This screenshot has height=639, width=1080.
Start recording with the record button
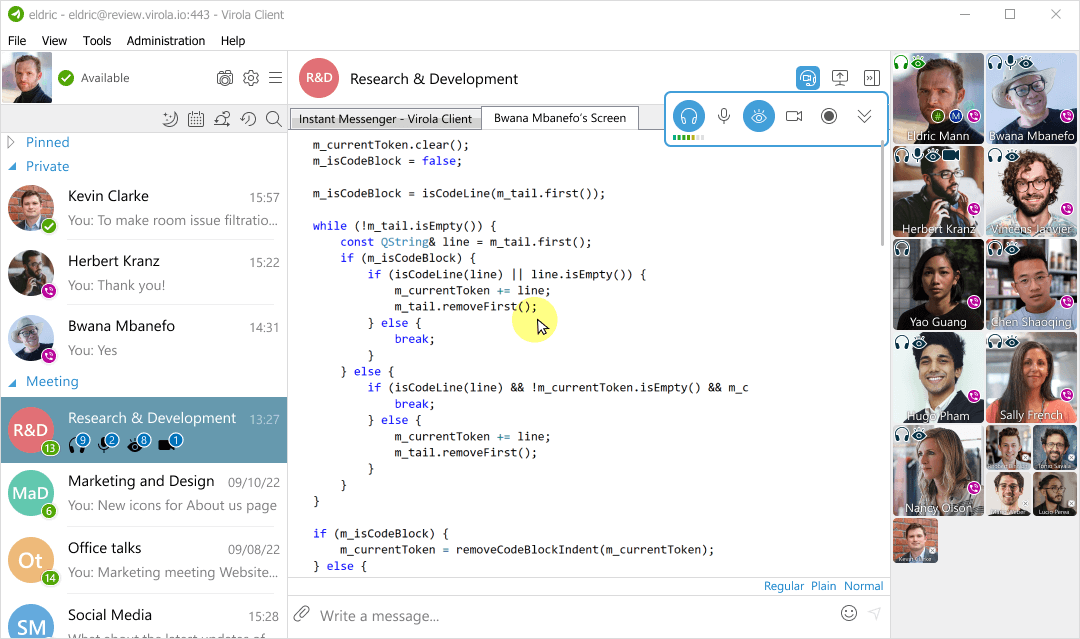[x=829, y=115]
